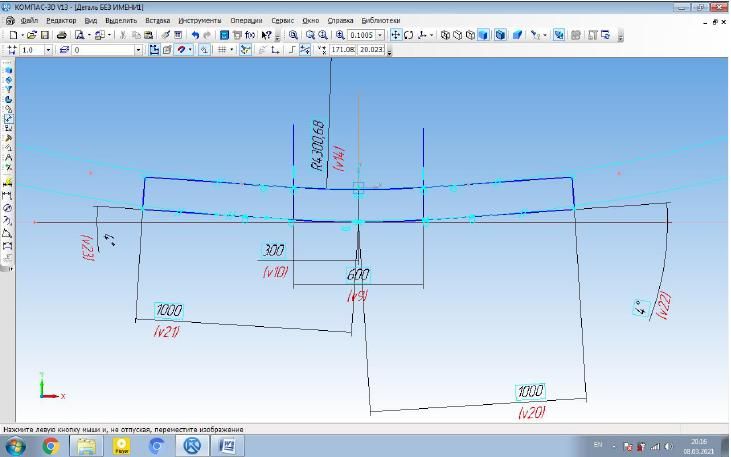The image size is (731, 457).
Task: Toggle perspective view mode
Action: (x=518, y=35)
